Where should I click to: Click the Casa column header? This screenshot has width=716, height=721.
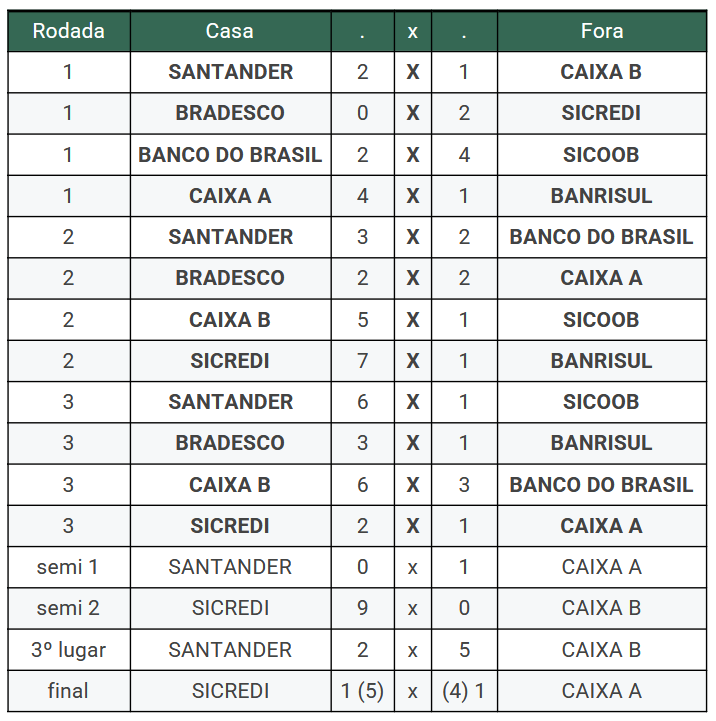coord(230,31)
